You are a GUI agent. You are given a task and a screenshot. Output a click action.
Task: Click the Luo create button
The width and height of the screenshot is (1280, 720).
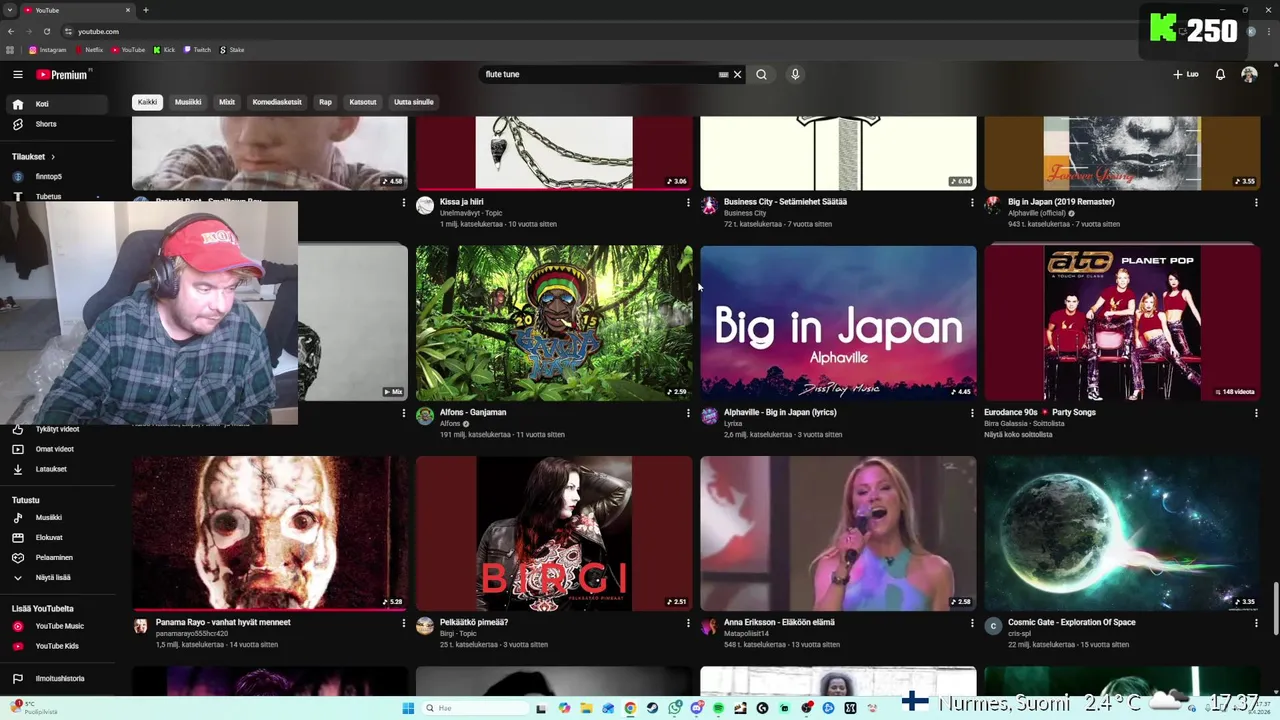tap(1186, 74)
